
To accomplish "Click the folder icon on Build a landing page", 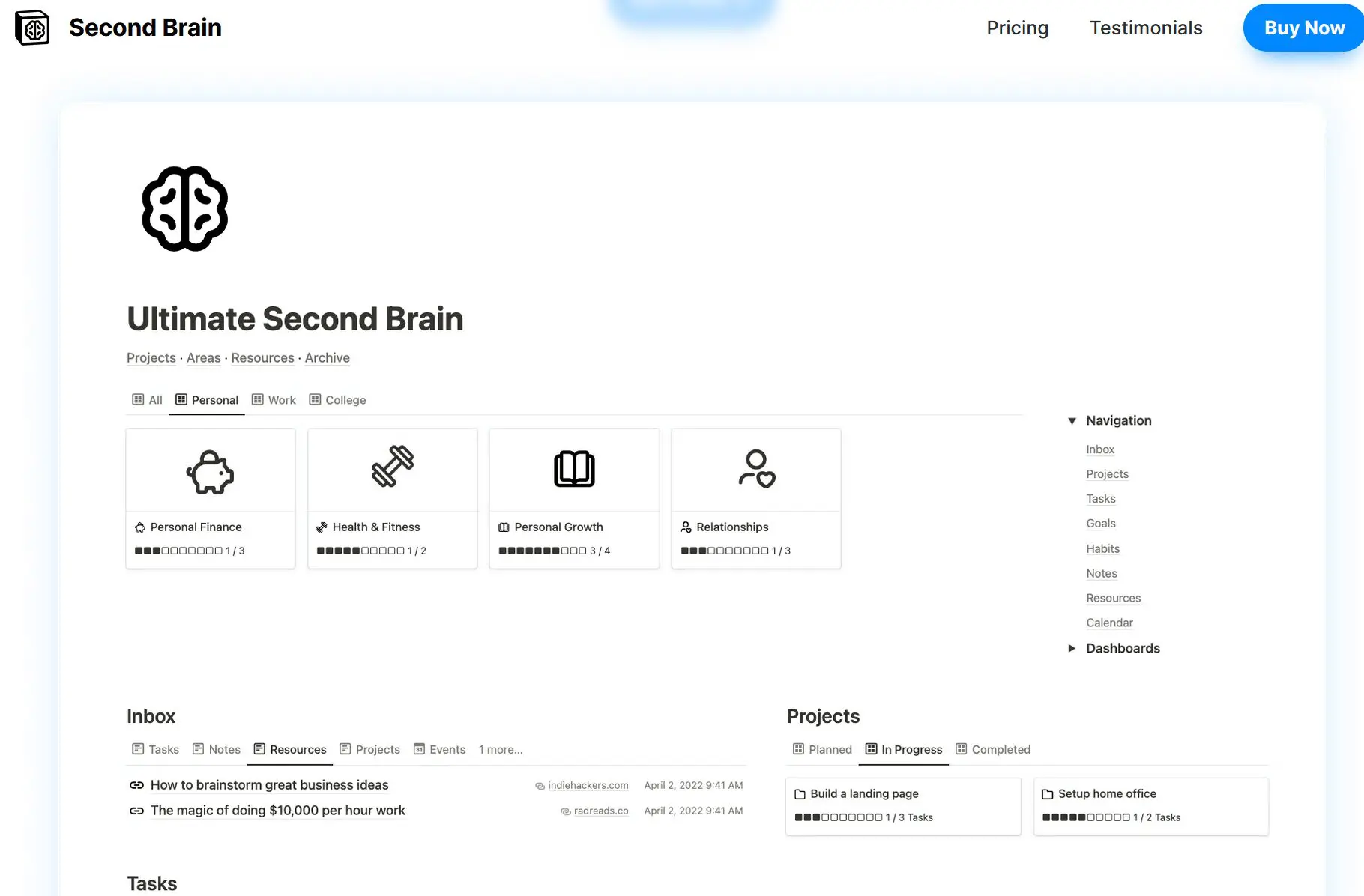I will (799, 793).
